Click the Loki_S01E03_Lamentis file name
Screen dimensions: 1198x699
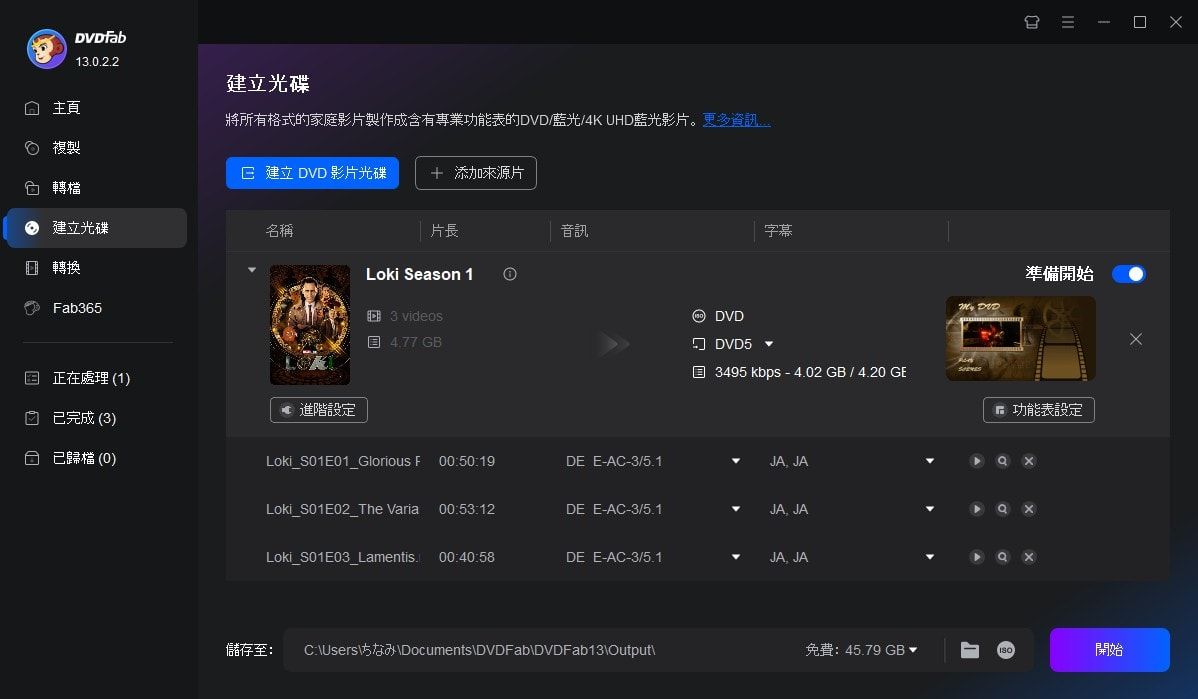click(343, 558)
